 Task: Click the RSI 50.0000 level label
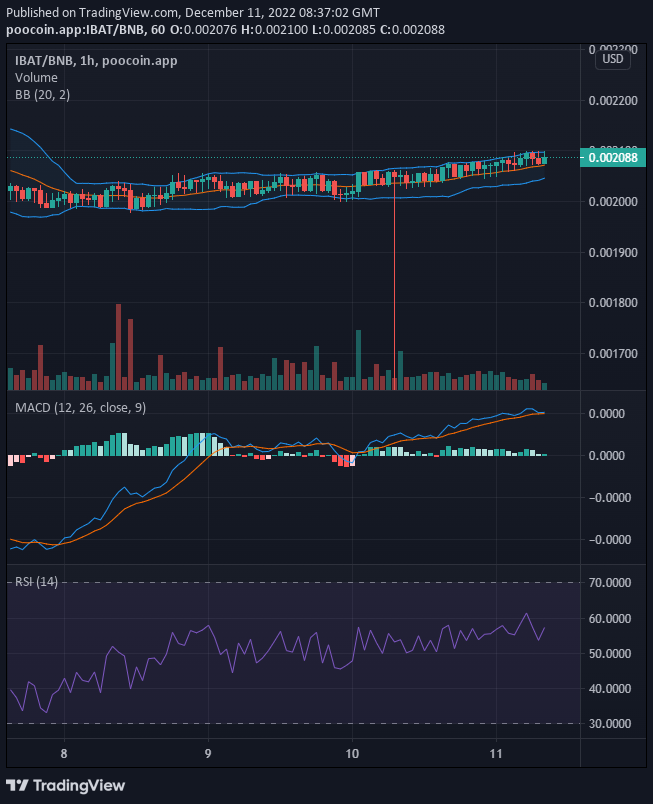[610, 653]
